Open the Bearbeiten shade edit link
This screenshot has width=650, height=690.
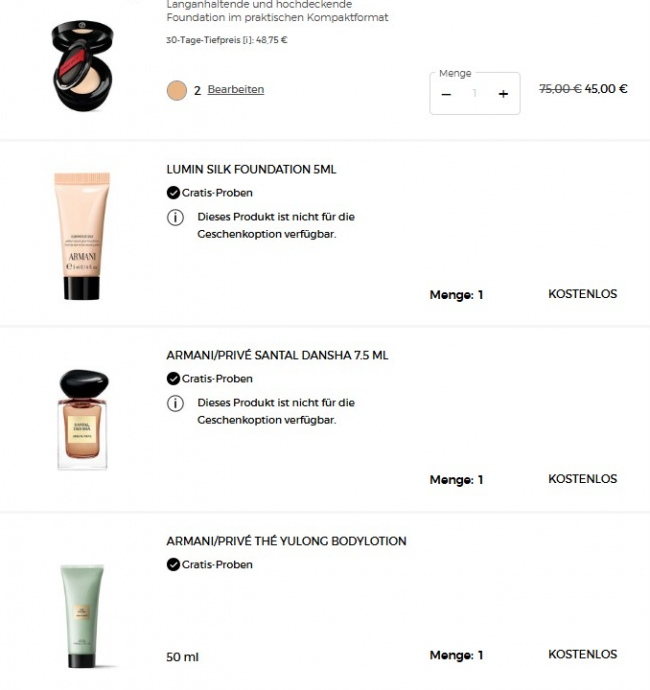pos(236,89)
